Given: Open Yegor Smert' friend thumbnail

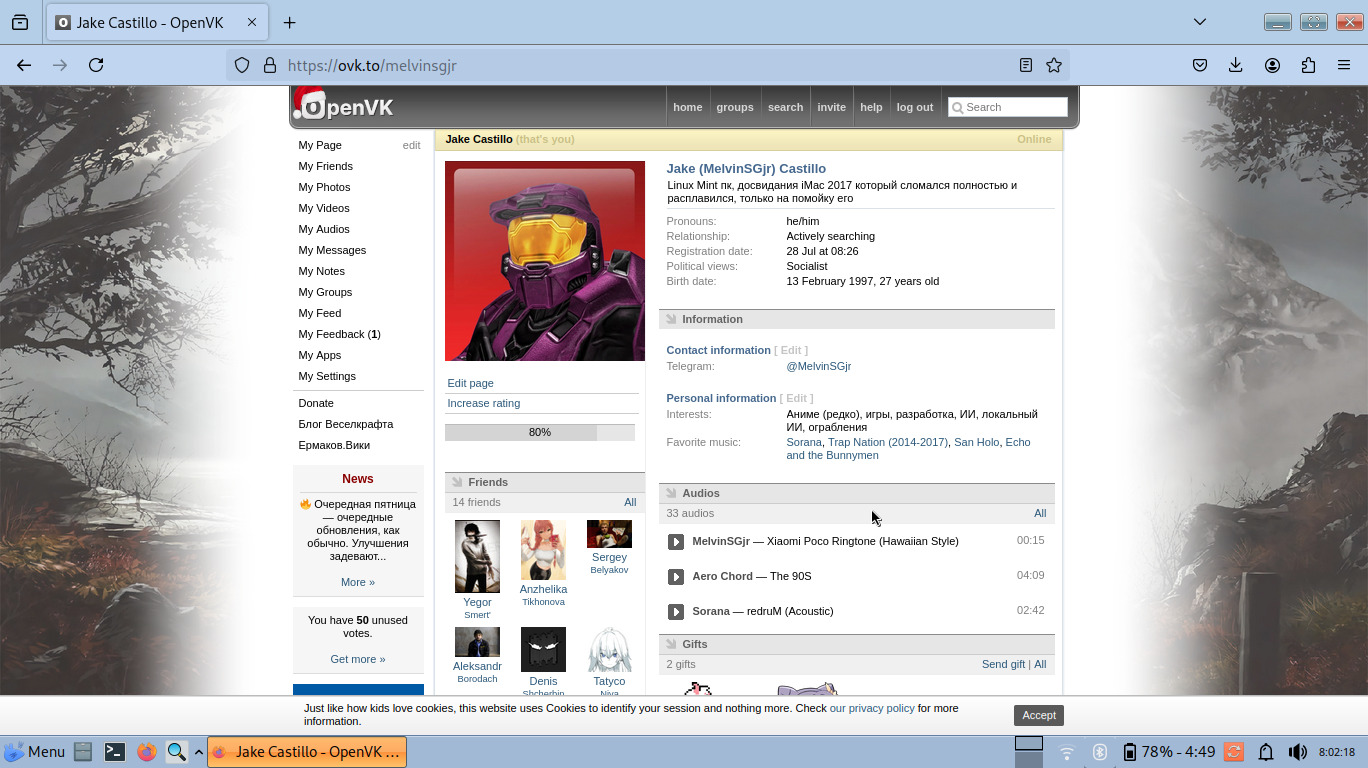Looking at the screenshot, I should point(477,556).
